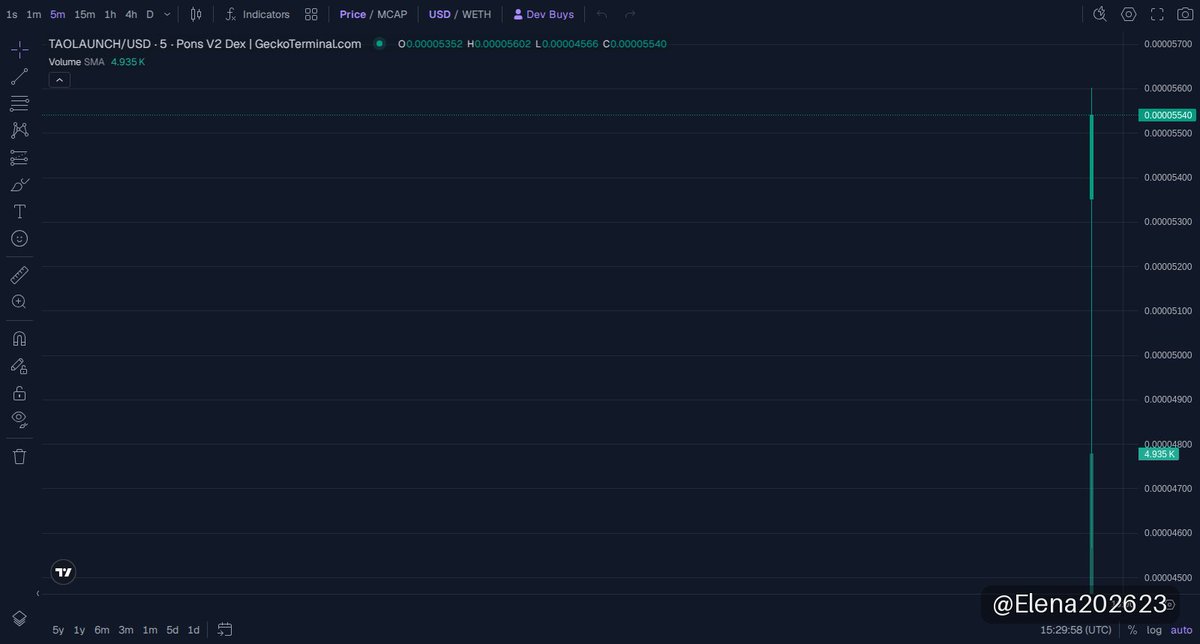This screenshot has width=1200, height=644.
Task: Show values in USD
Action: (x=440, y=14)
